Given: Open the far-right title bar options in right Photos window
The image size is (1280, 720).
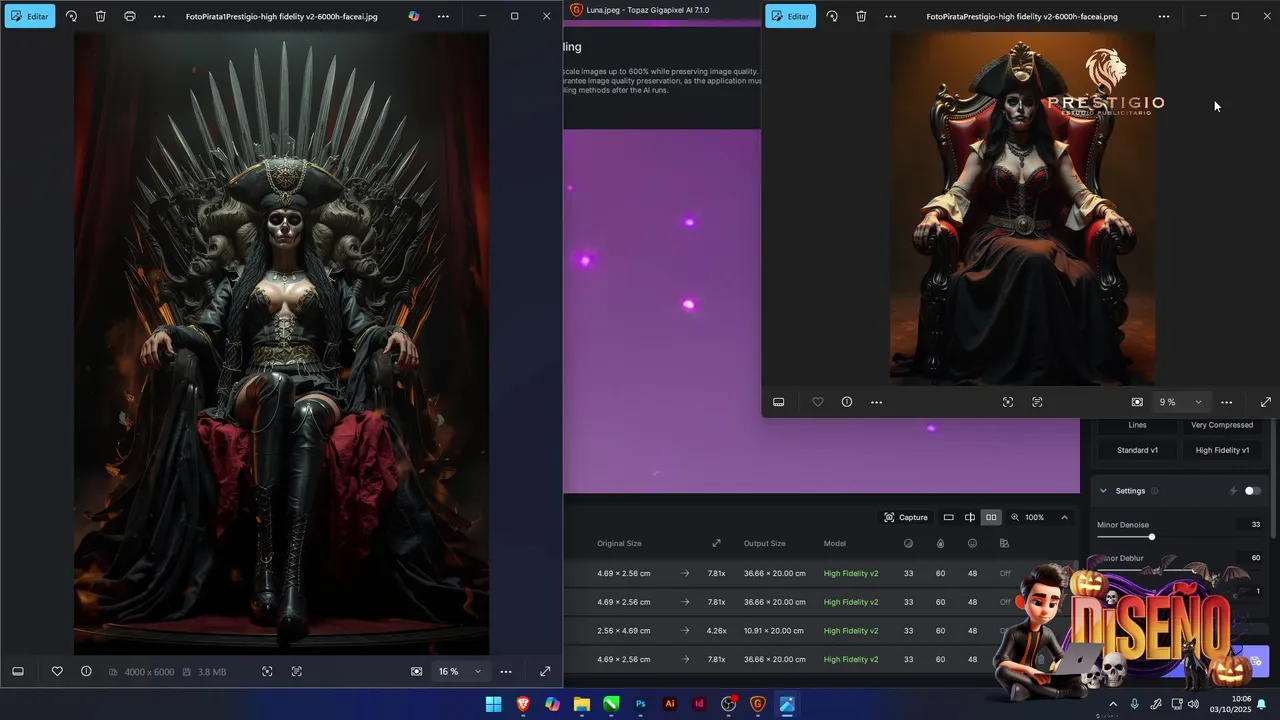Looking at the screenshot, I should coord(1163,16).
